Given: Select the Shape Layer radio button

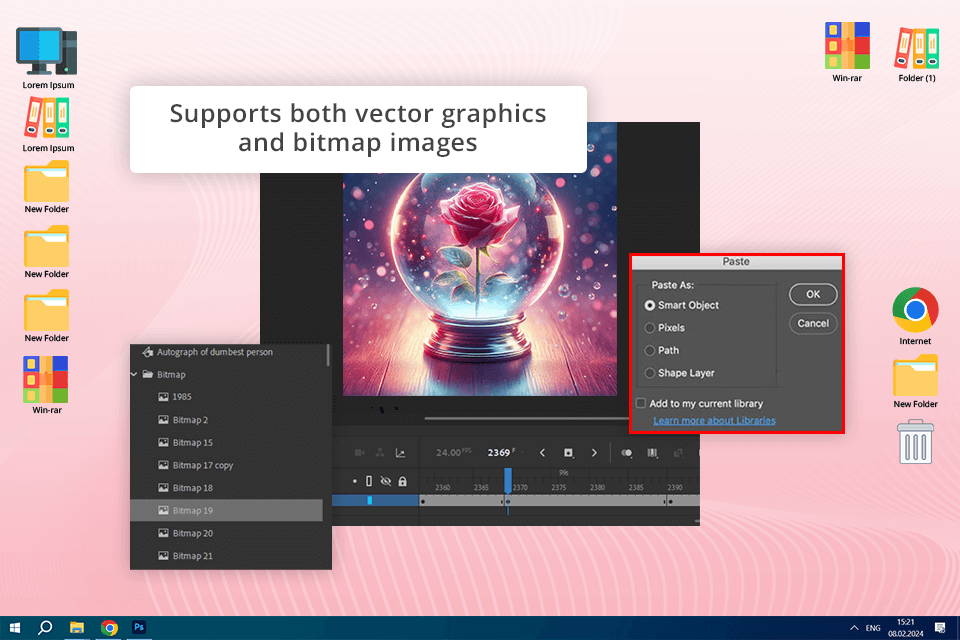Looking at the screenshot, I should coord(650,373).
